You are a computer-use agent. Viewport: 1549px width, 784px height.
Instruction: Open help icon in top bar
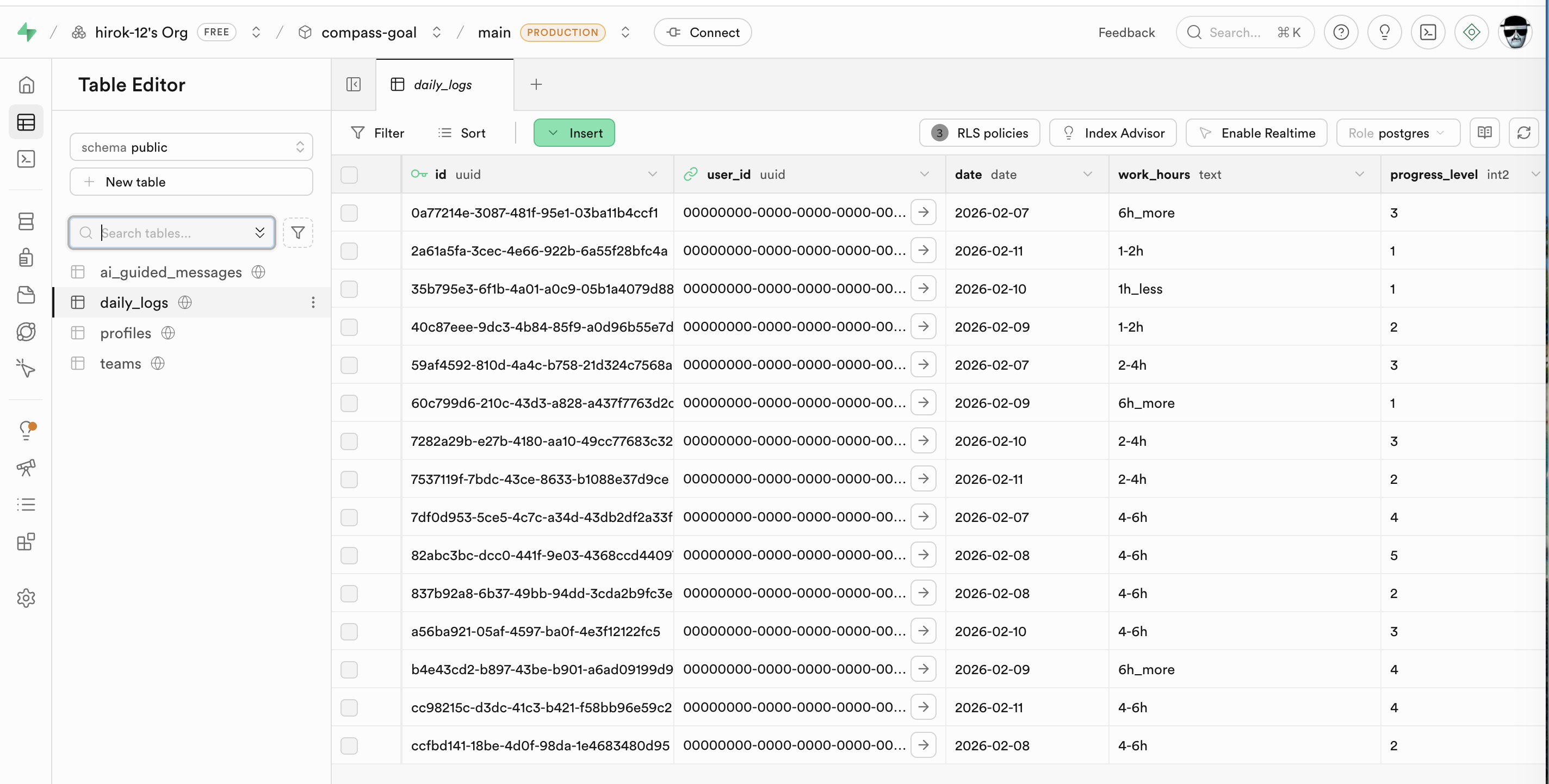point(1340,33)
